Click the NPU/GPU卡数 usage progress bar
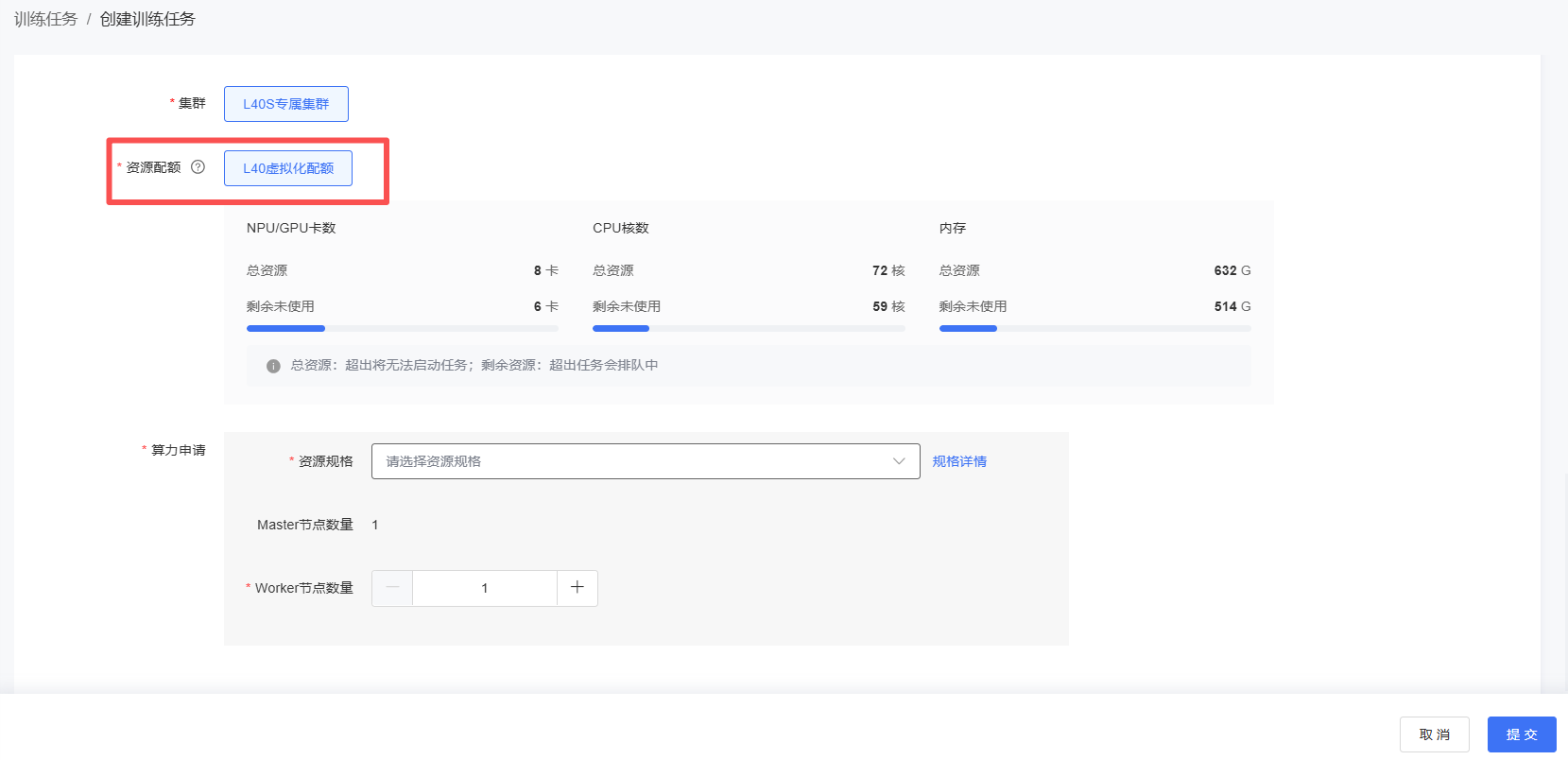The width and height of the screenshot is (1568, 760). coord(402,329)
